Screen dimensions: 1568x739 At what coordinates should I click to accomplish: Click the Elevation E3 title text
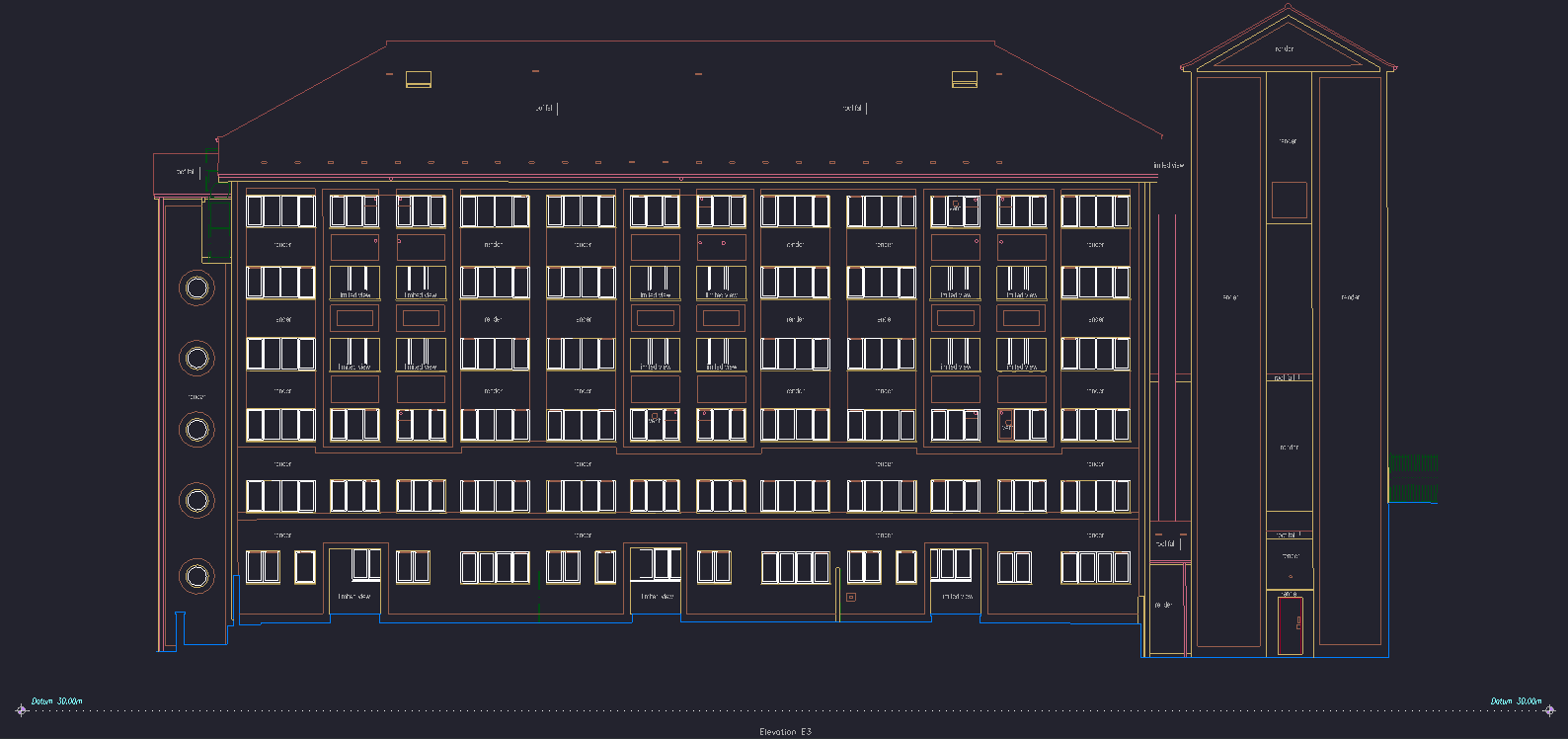(x=785, y=732)
